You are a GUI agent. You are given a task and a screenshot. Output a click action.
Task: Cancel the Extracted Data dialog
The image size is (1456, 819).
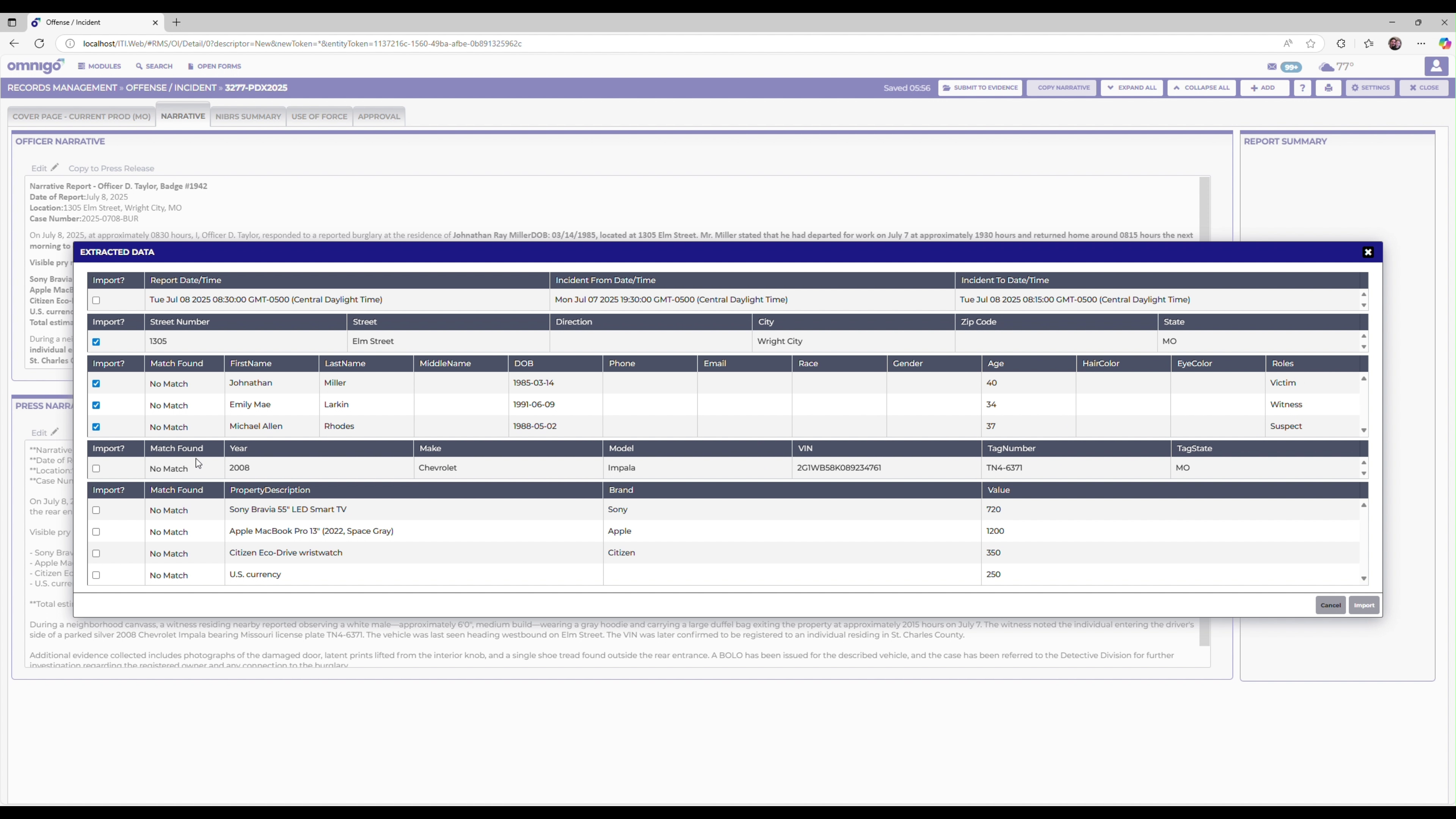[1330, 605]
